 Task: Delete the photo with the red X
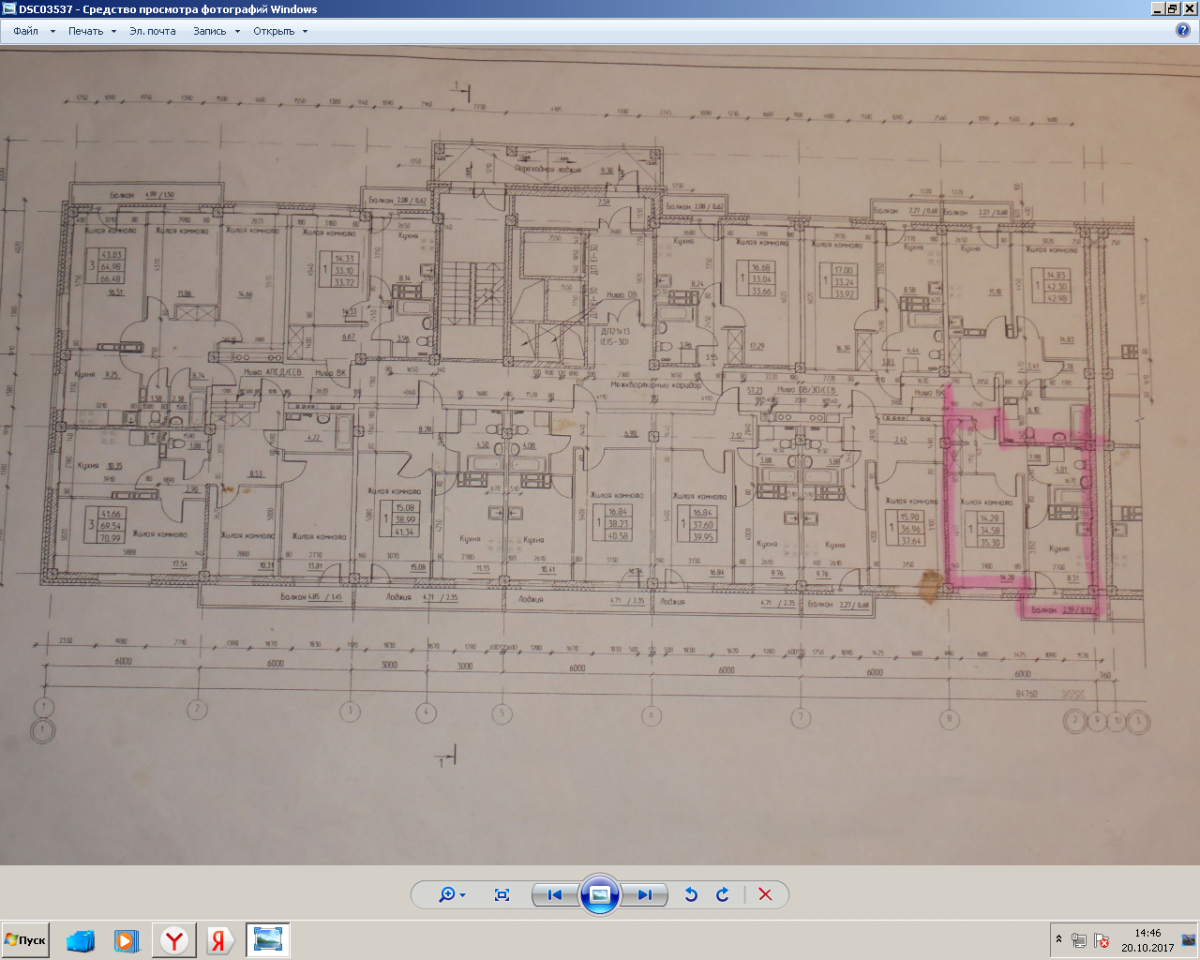point(765,895)
